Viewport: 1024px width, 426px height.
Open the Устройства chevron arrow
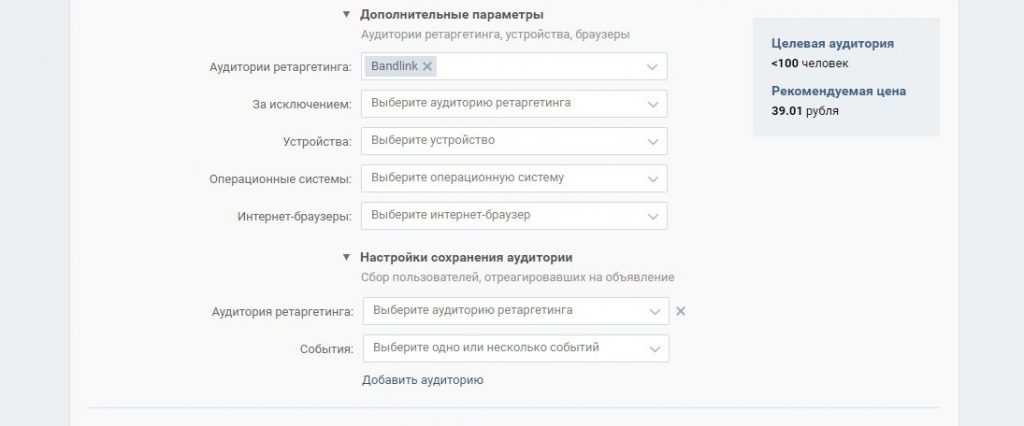[x=652, y=141]
